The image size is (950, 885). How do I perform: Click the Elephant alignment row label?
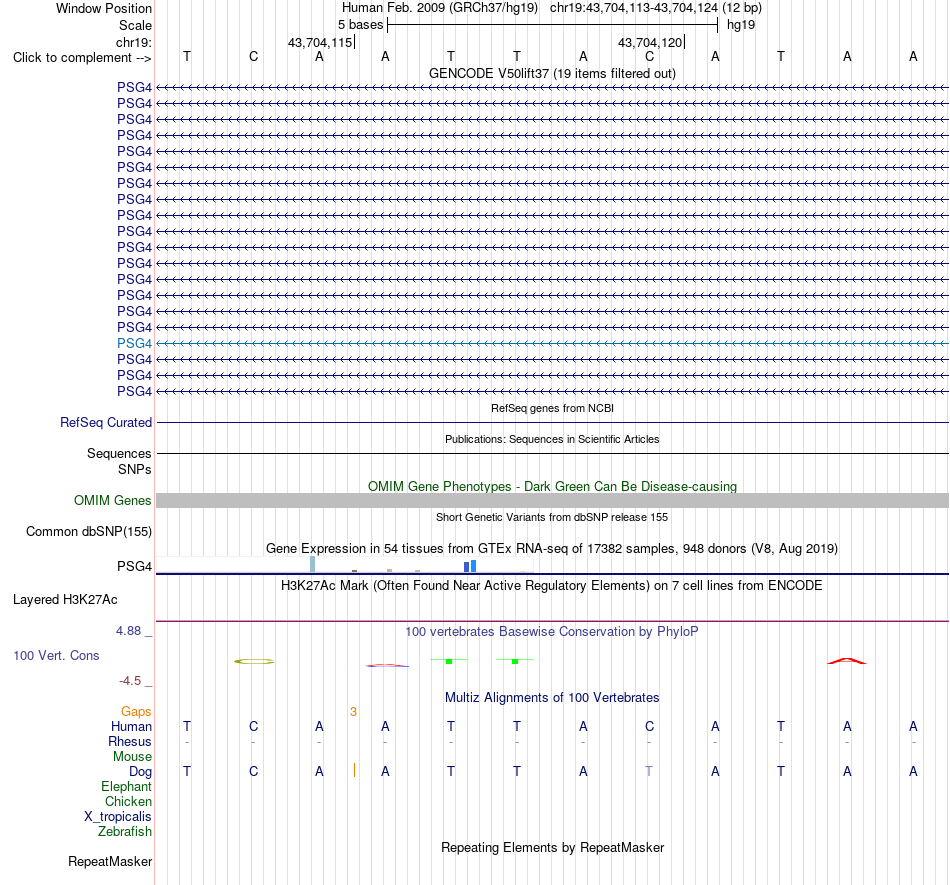(126, 786)
